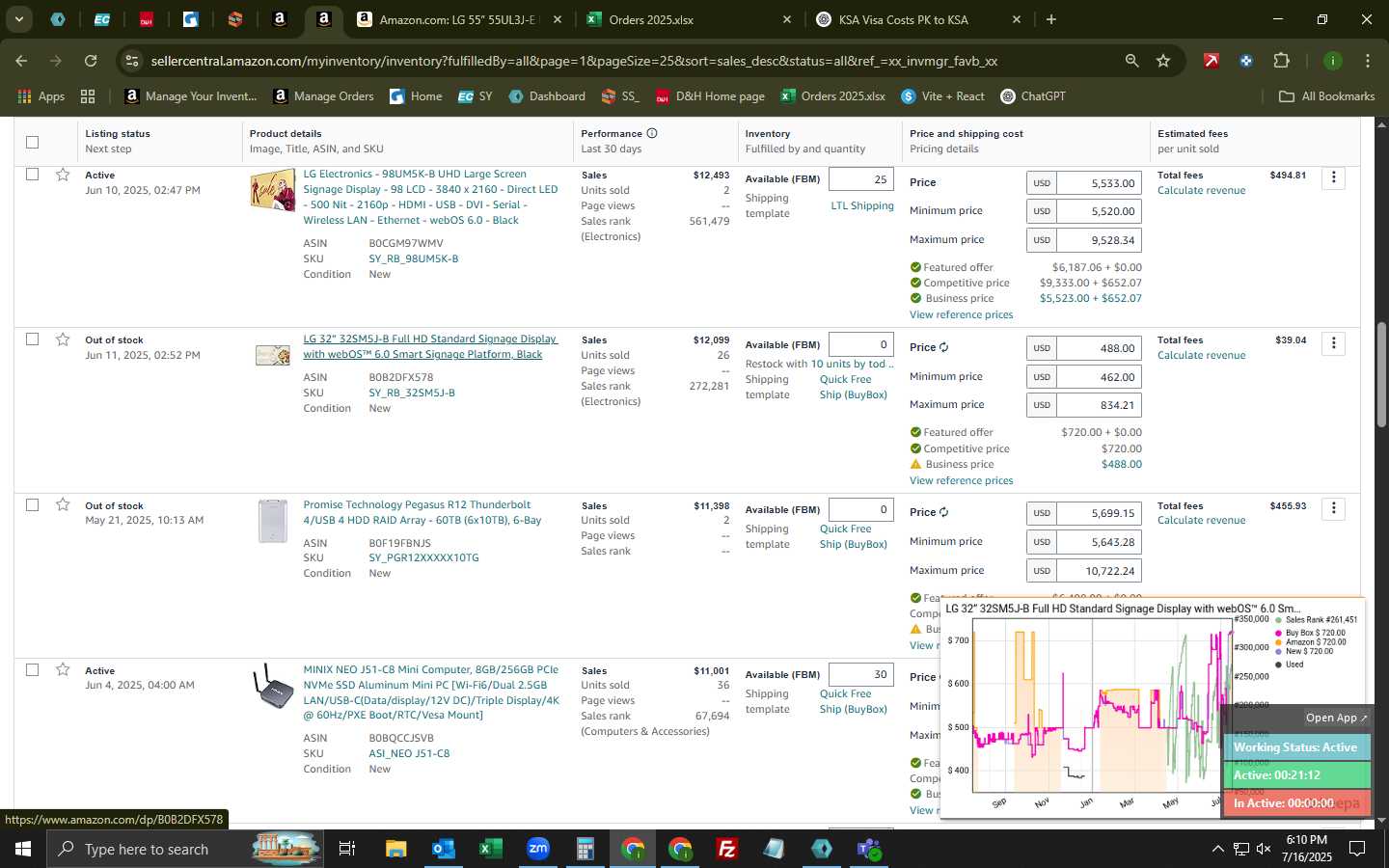
Task: Click Restock with 10 units link
Action: 852,364
